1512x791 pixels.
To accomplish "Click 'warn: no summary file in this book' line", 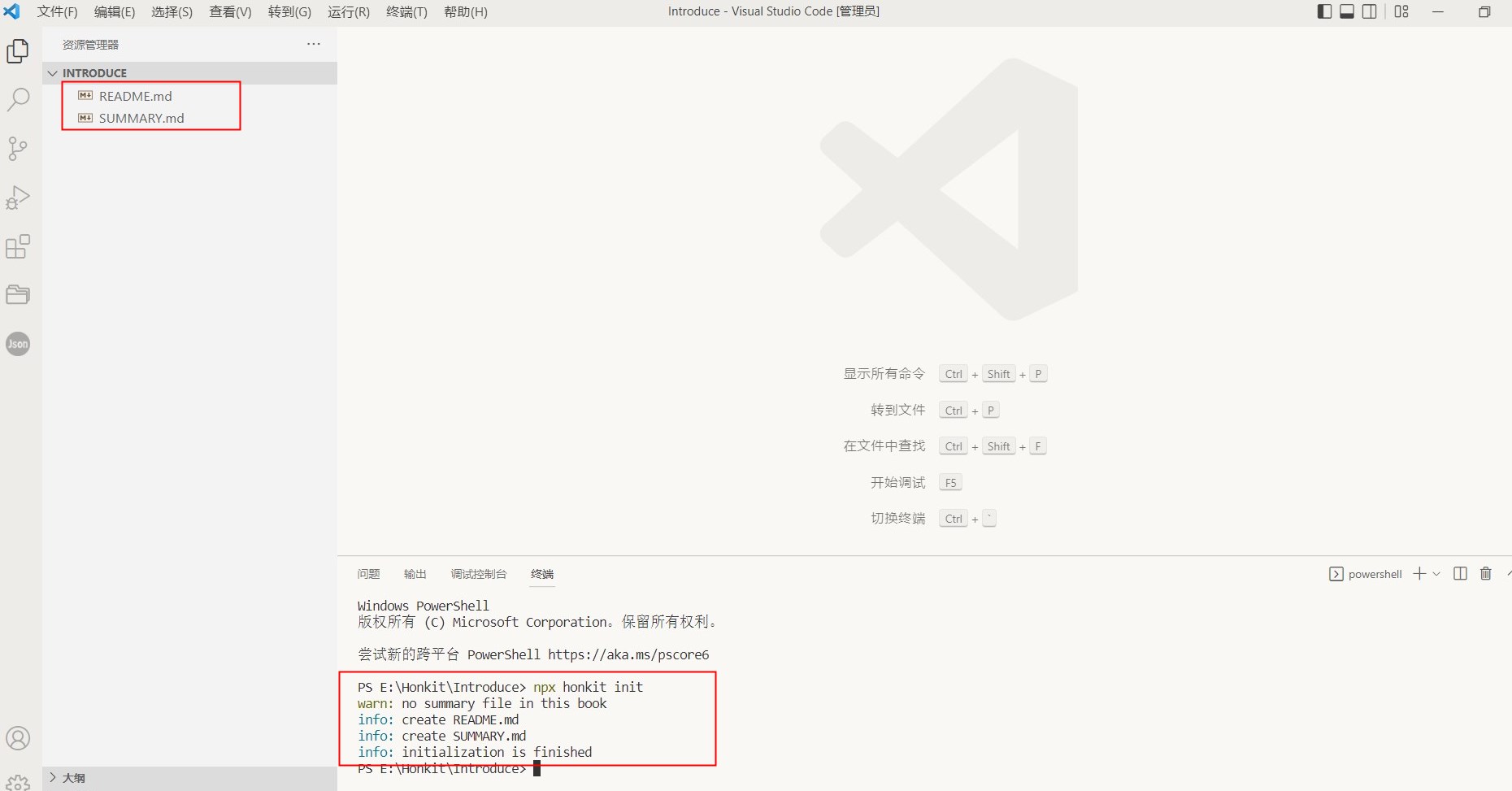I will pos(482,703).
